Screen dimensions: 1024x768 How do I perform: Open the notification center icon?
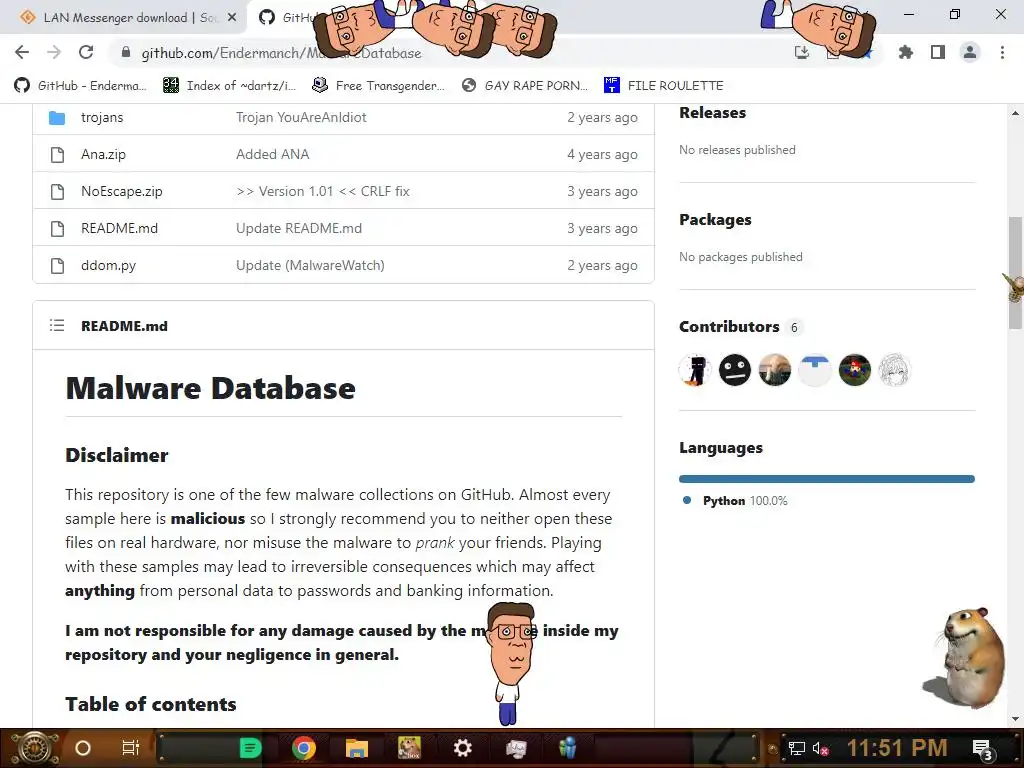tap(982, 749)
